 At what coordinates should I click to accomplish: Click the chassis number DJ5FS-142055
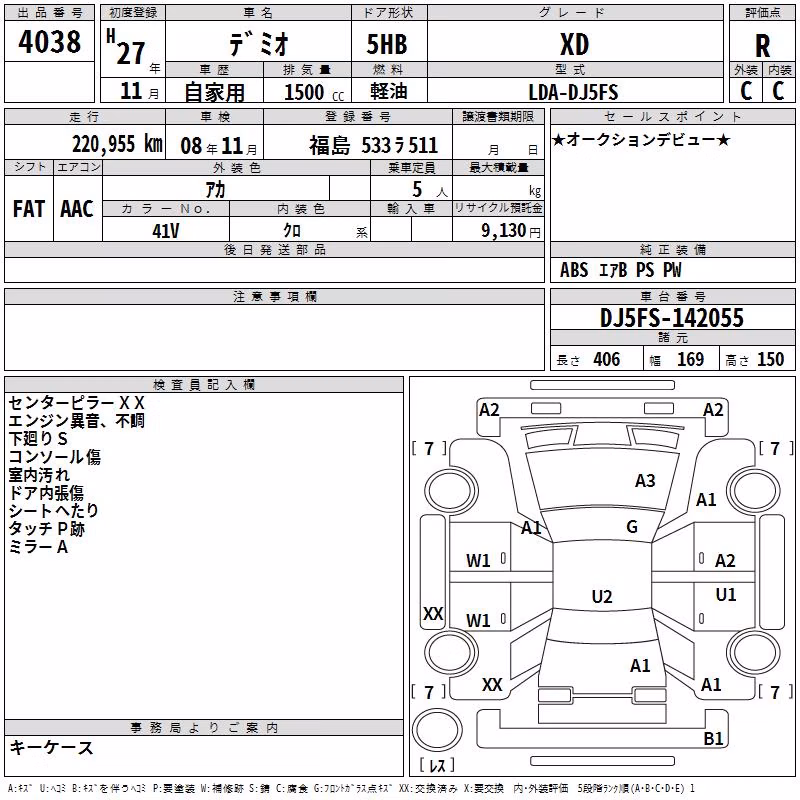tap(672, 318)
